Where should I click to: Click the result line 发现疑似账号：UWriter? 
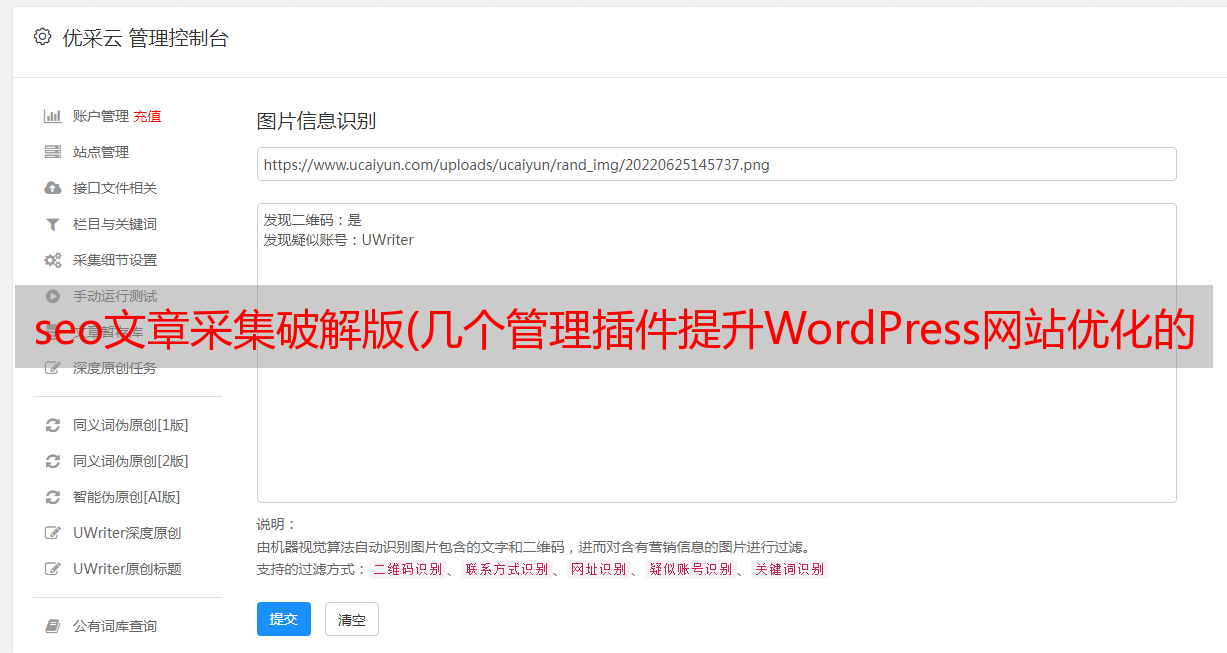point(339,240)
